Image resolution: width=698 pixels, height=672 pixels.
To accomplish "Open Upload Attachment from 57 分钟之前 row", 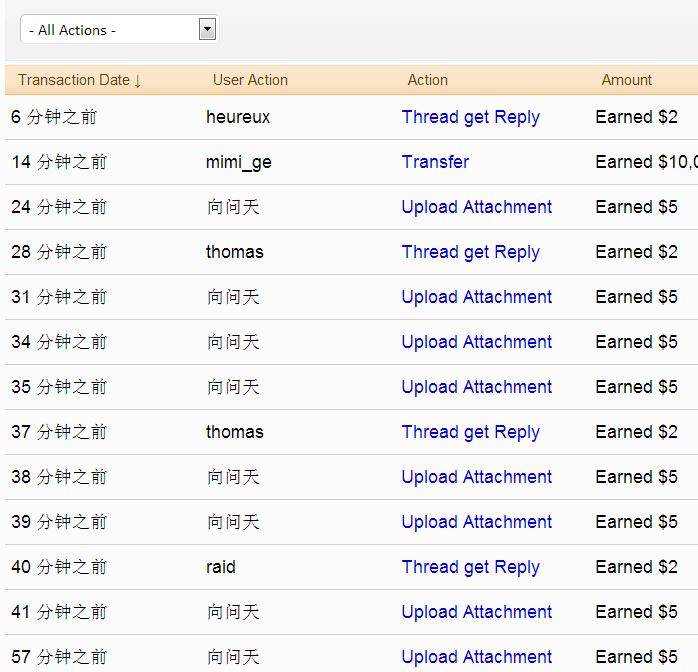I will 476,657.
